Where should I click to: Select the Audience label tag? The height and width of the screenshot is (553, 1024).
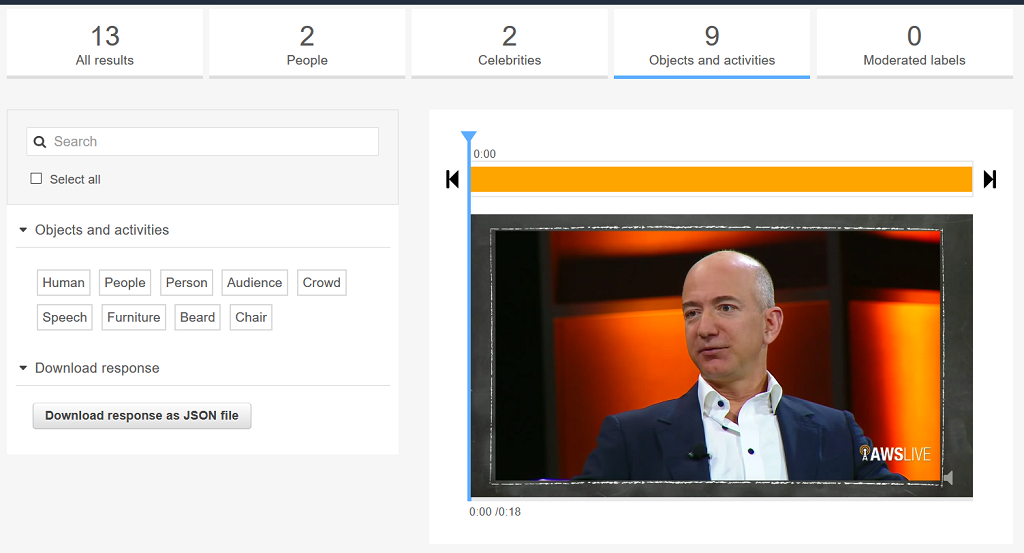tap(255, 283)
